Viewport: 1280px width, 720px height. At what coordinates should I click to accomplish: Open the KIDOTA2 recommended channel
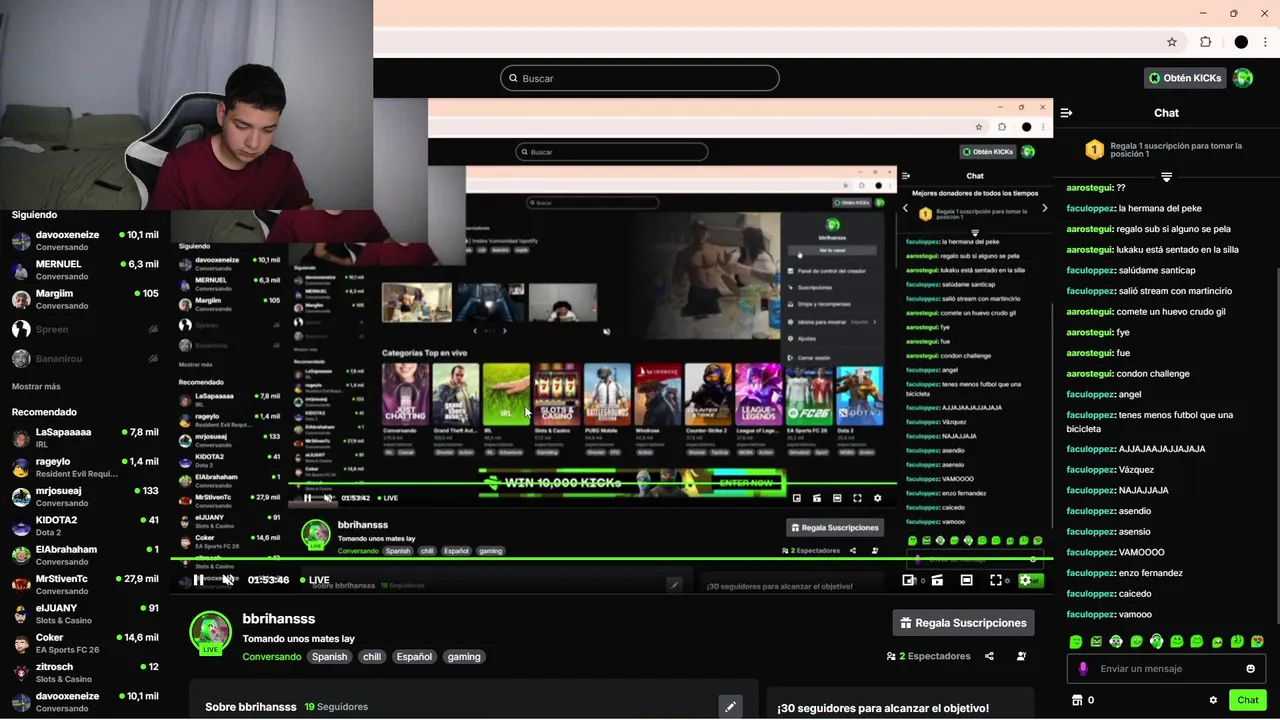click(85, 526)
